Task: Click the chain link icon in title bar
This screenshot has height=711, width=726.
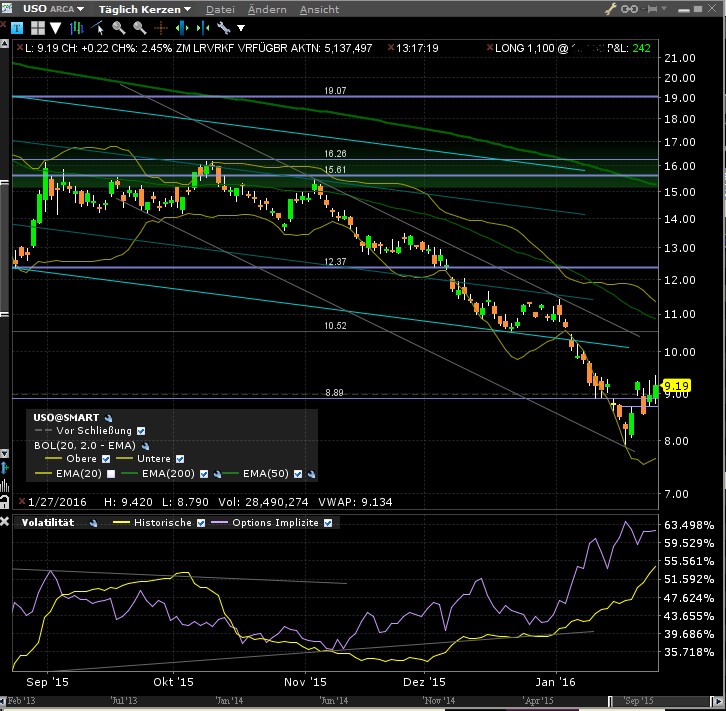Action: coord(629,8)
